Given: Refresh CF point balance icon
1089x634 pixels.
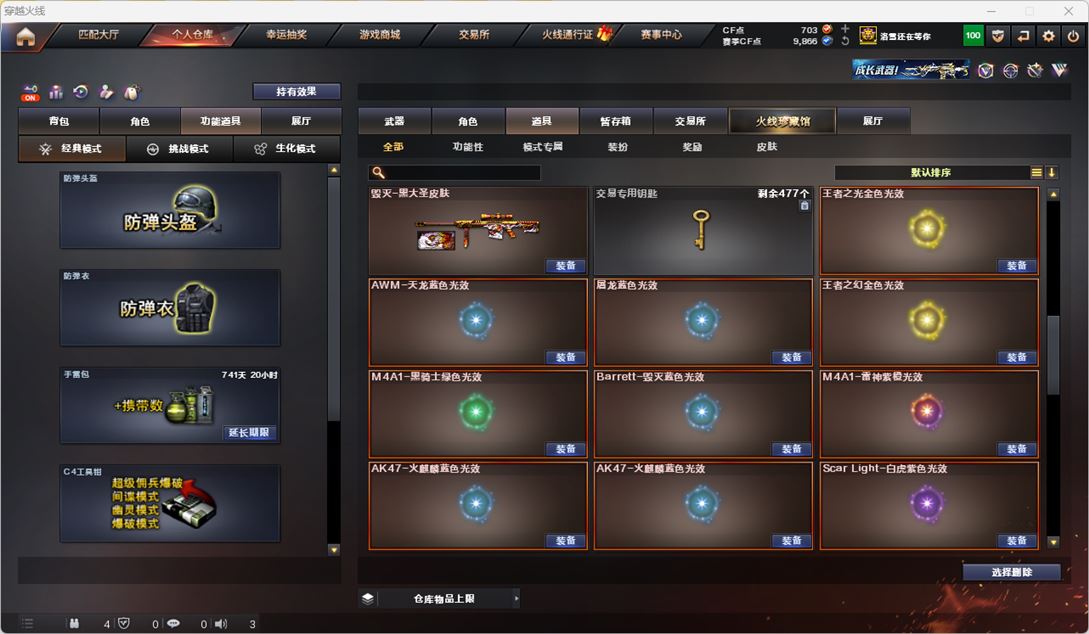Looking at the screenshot, I should 845,41.
